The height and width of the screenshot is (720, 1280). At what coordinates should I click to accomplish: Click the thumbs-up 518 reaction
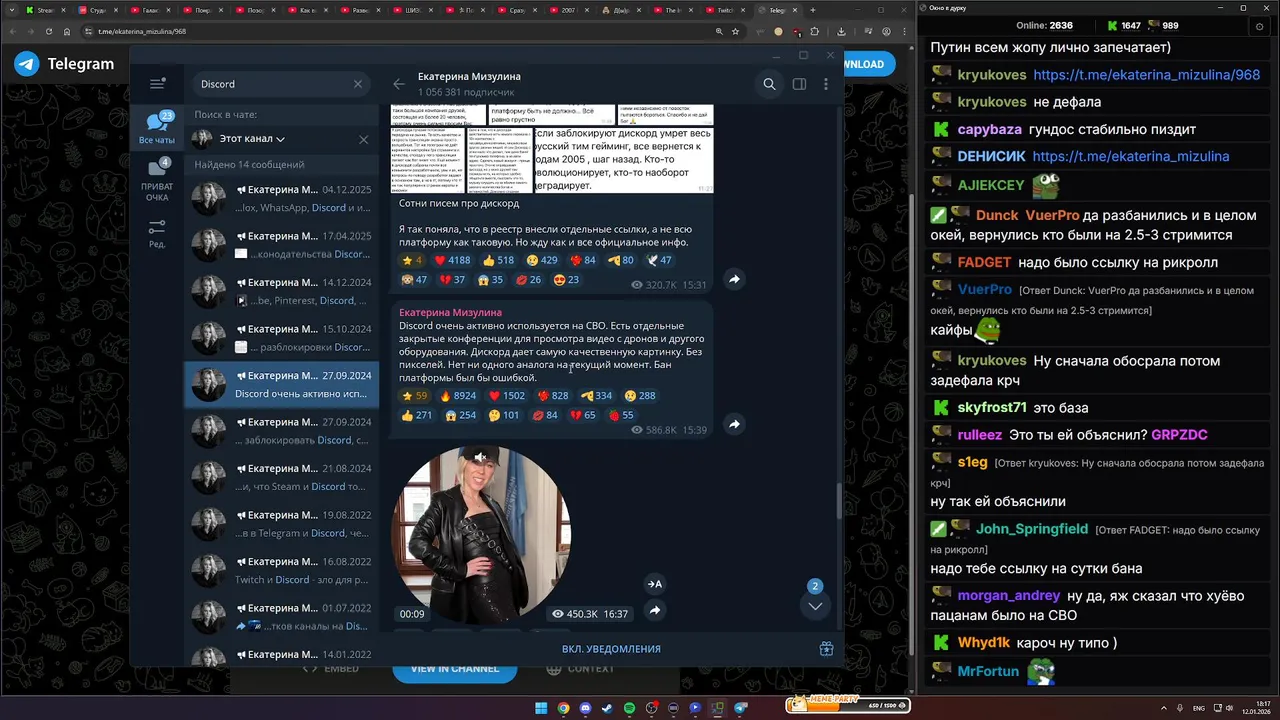pyautogui.click(x=498, y=260)
